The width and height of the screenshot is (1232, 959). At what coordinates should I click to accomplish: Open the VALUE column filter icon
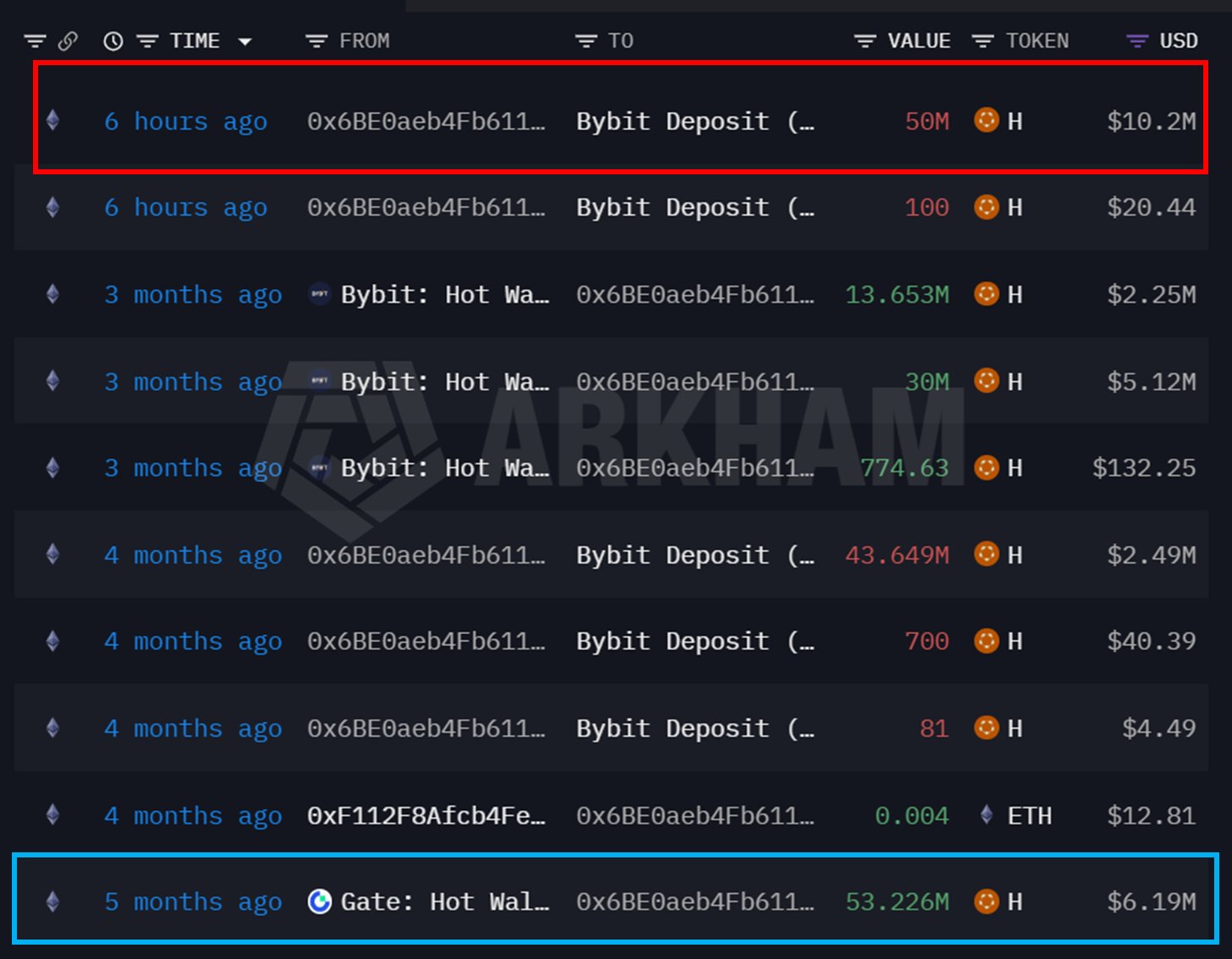click(x=865, y=41)
